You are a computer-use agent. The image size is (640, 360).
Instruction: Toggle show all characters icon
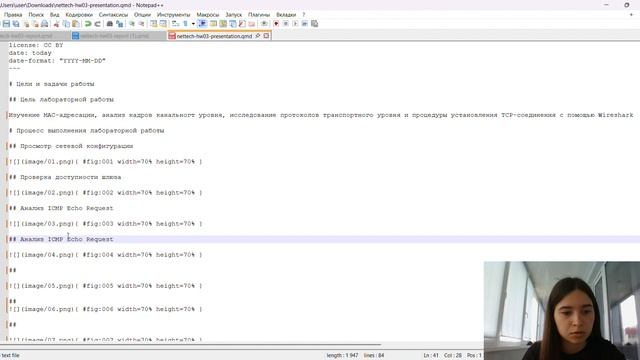[185, 24]
